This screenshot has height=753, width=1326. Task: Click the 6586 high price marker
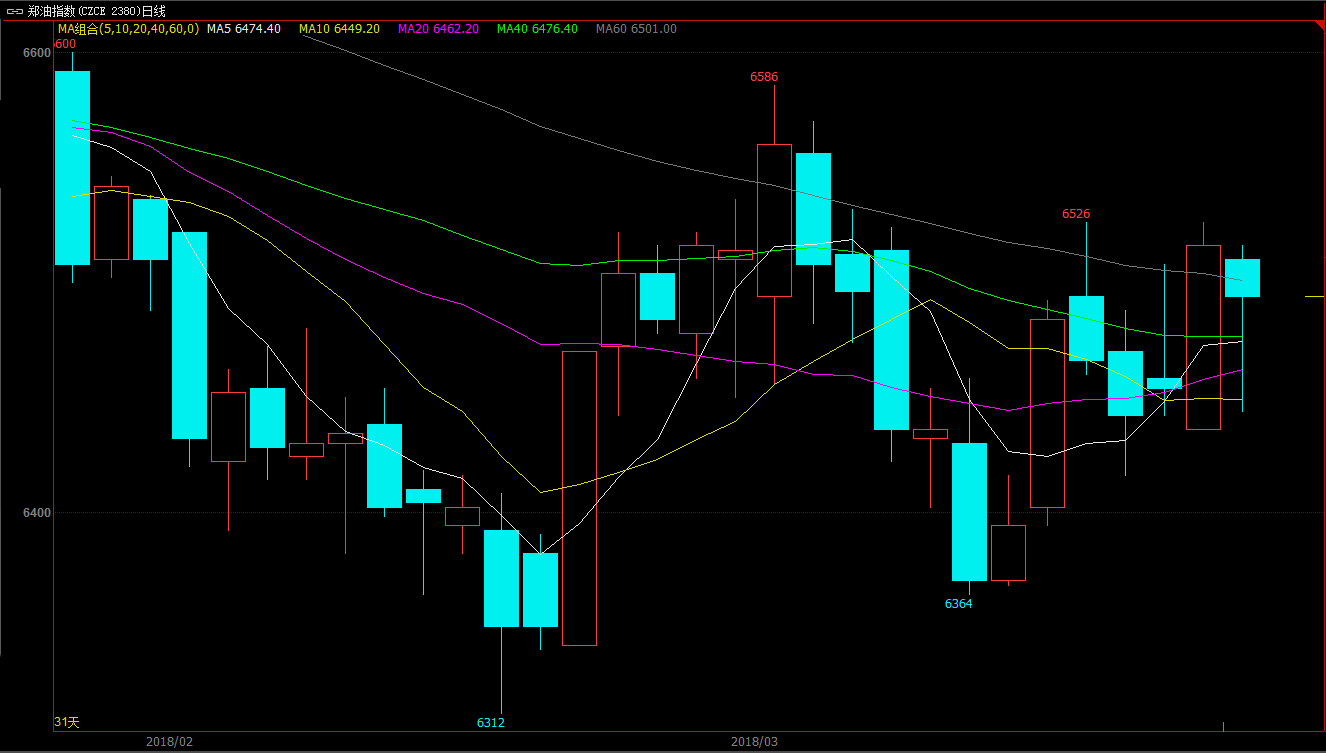click(764, 77)
